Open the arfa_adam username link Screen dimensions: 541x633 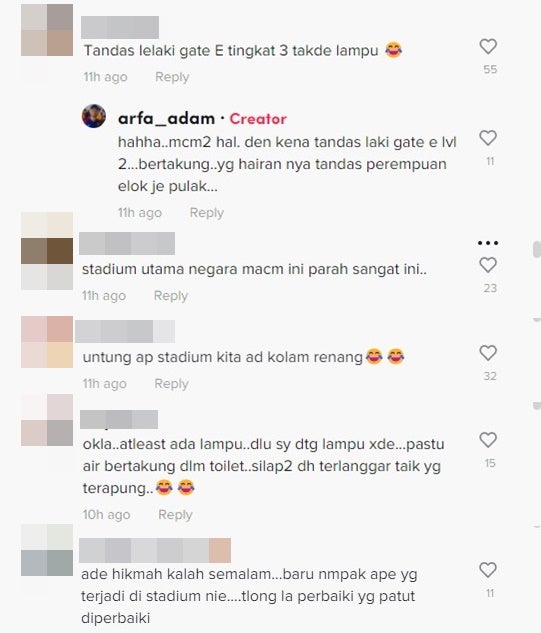point(166,119)
